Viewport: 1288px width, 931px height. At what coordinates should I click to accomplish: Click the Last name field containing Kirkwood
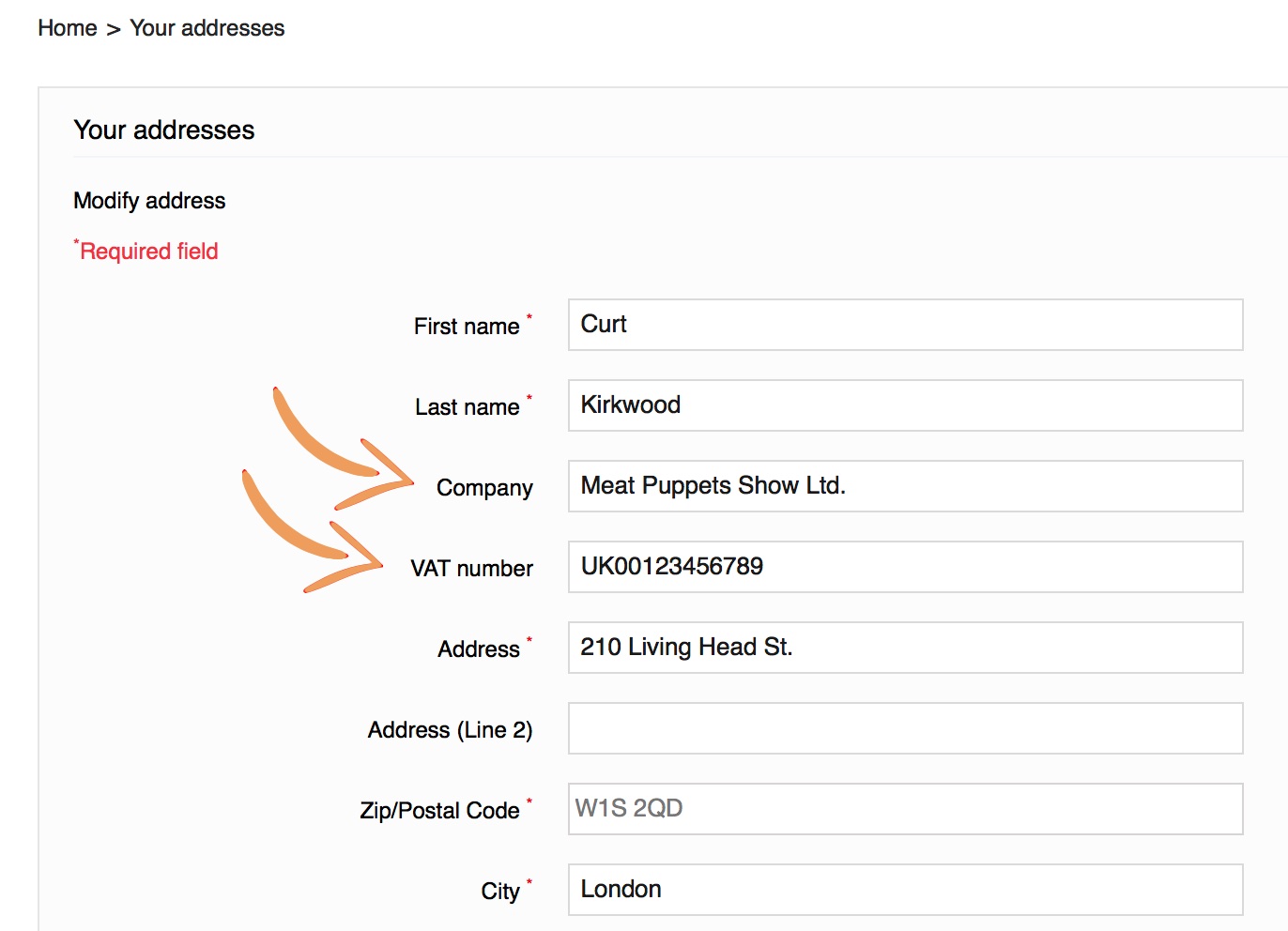tap(905, 405)
